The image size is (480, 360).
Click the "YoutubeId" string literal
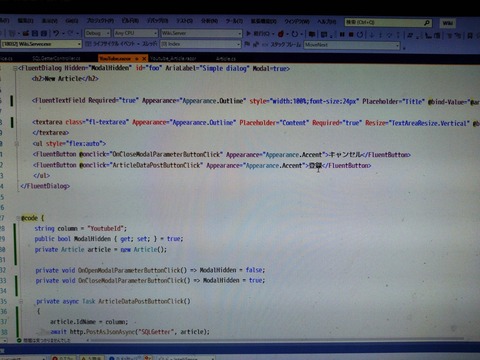click(105, 229)
